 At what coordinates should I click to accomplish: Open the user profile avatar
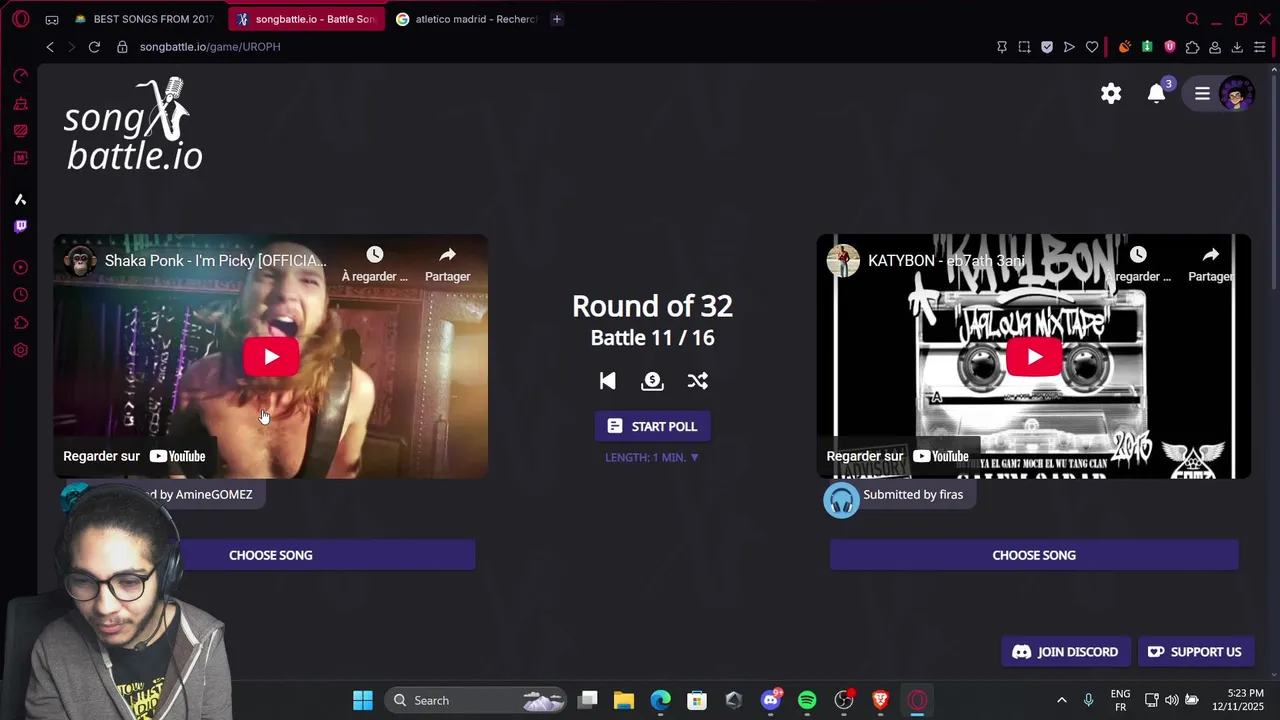coord(1237,94)
